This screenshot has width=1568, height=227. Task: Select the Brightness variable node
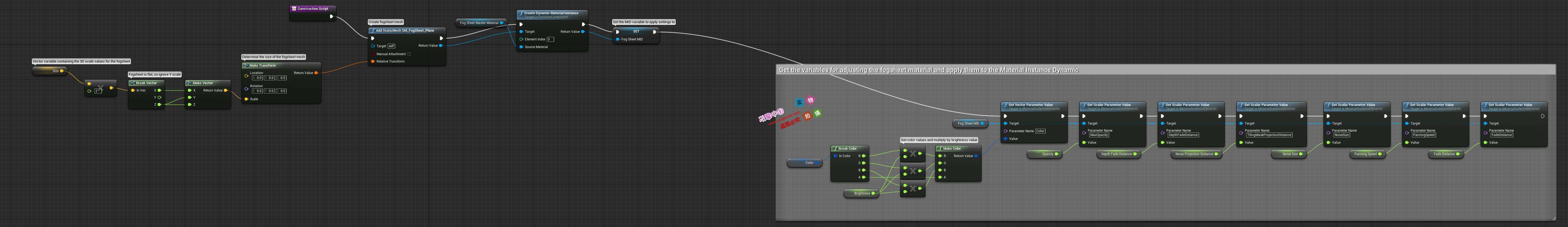tap(861, 193)
